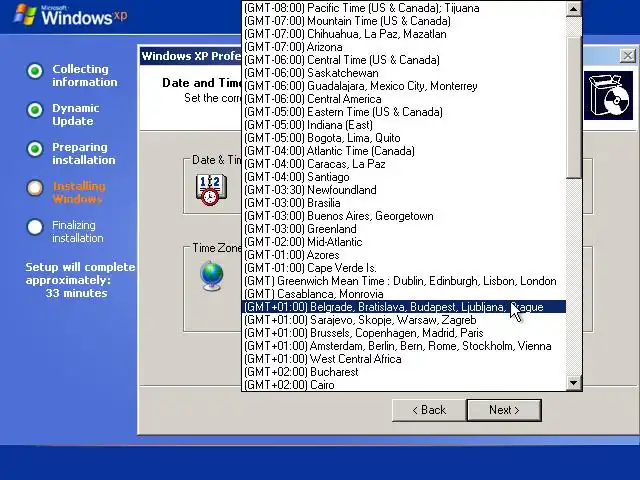The image size is (640, 480).
Task: Select Eastern Time (US & Canada)
Action: coord(404,112)
